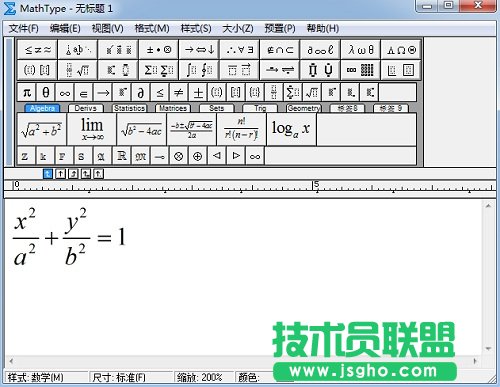Open the 帮助(H) menu

[323, 28]
